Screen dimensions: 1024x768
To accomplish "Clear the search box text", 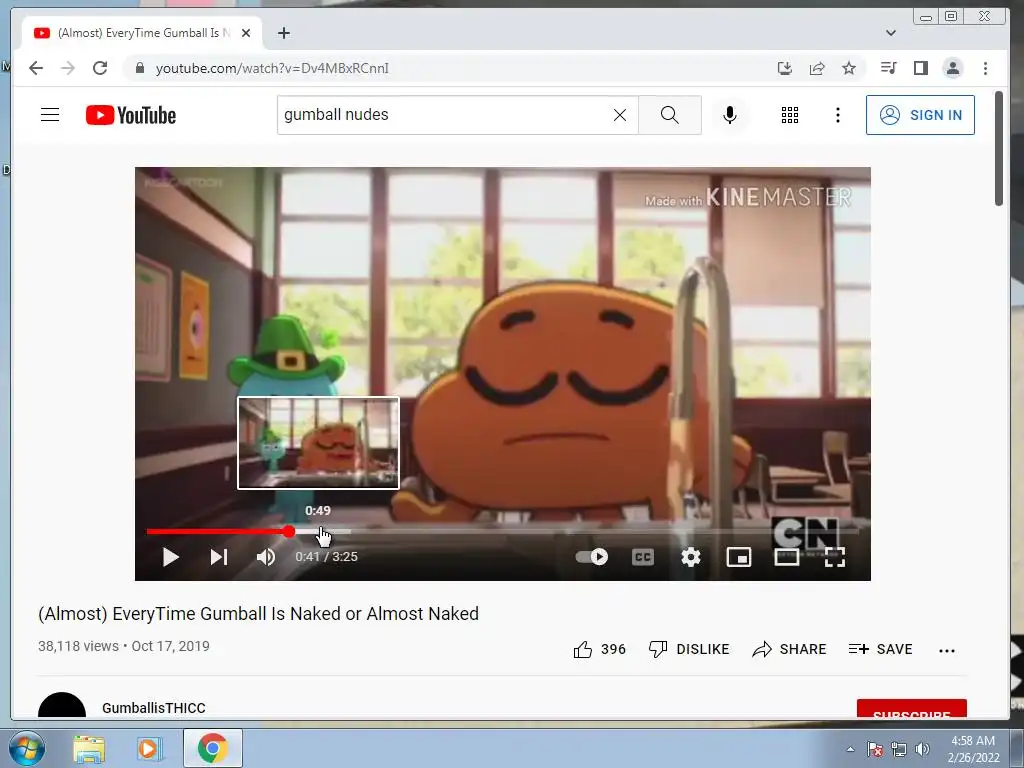I will point(620,115).
